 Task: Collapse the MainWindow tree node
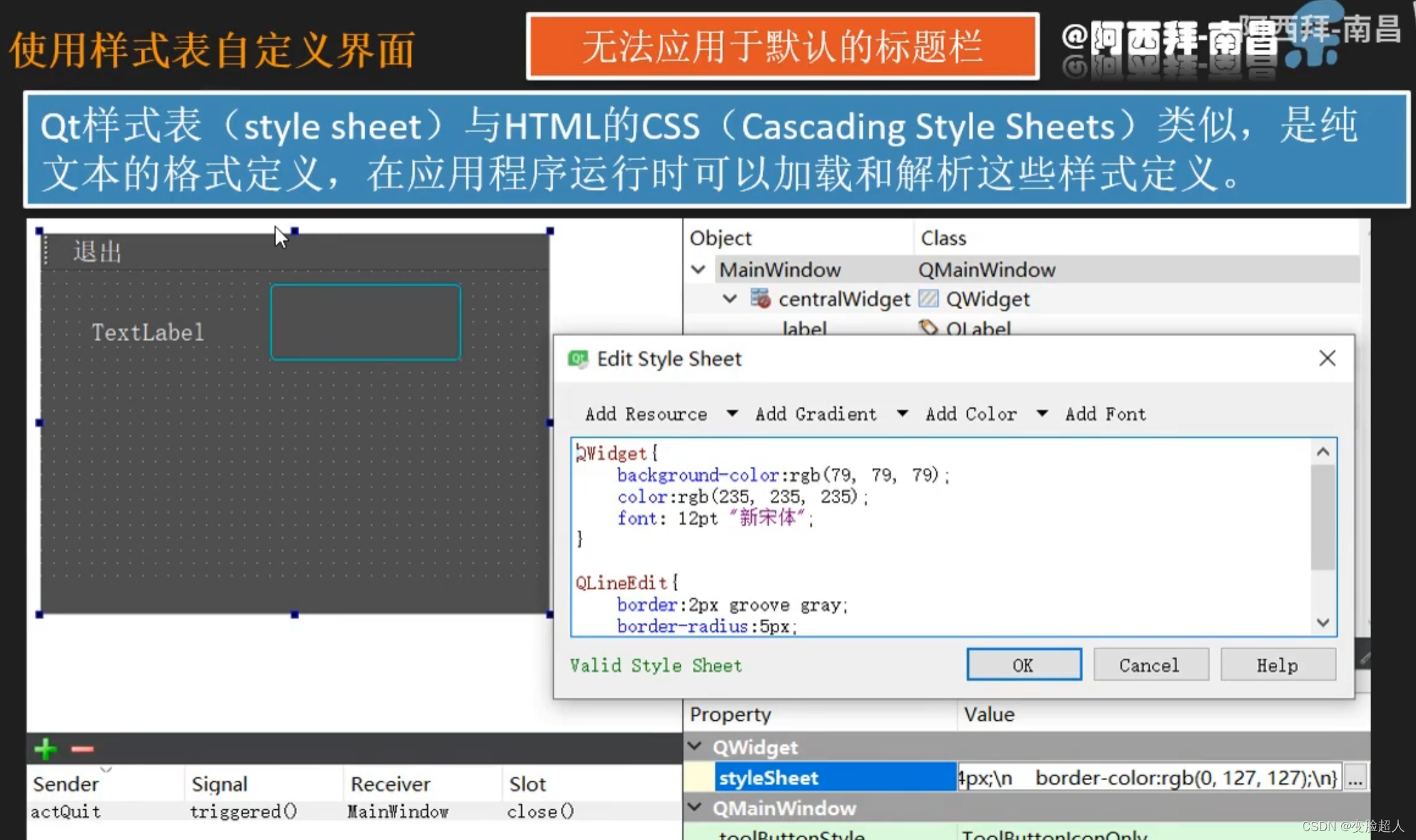coord(698,270)
